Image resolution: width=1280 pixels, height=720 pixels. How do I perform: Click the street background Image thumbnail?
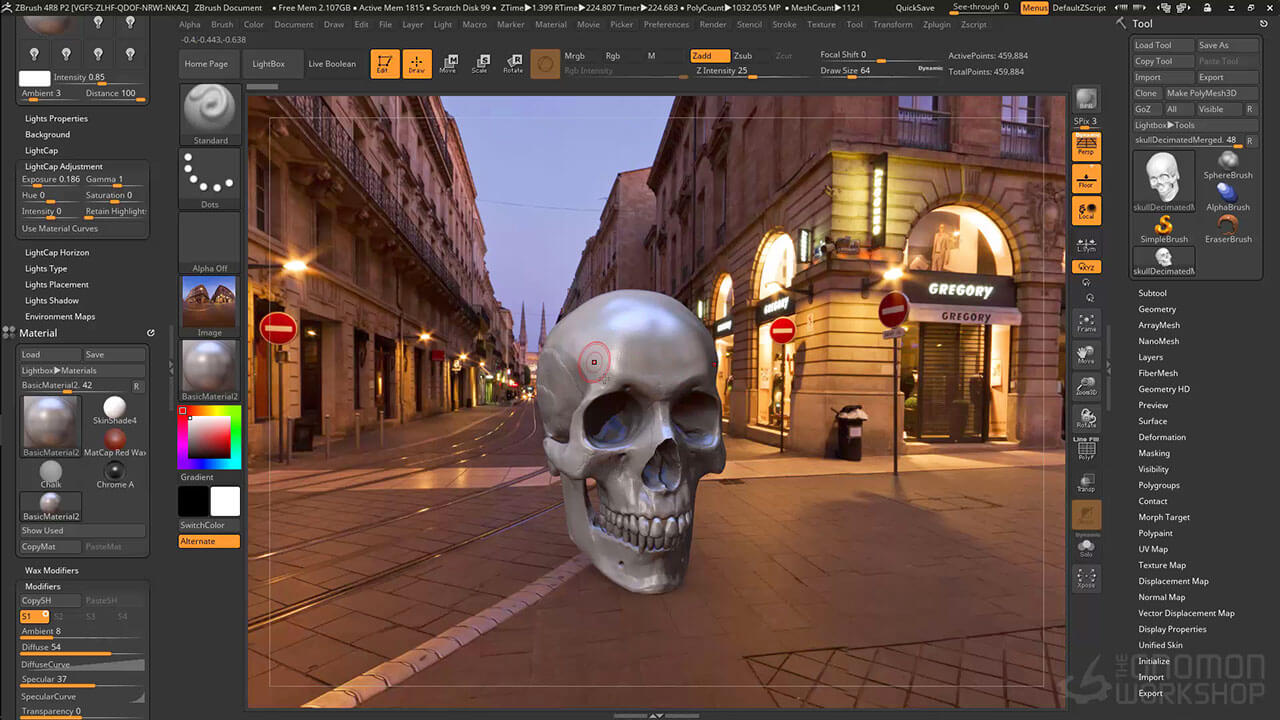[x=210, y=302]
